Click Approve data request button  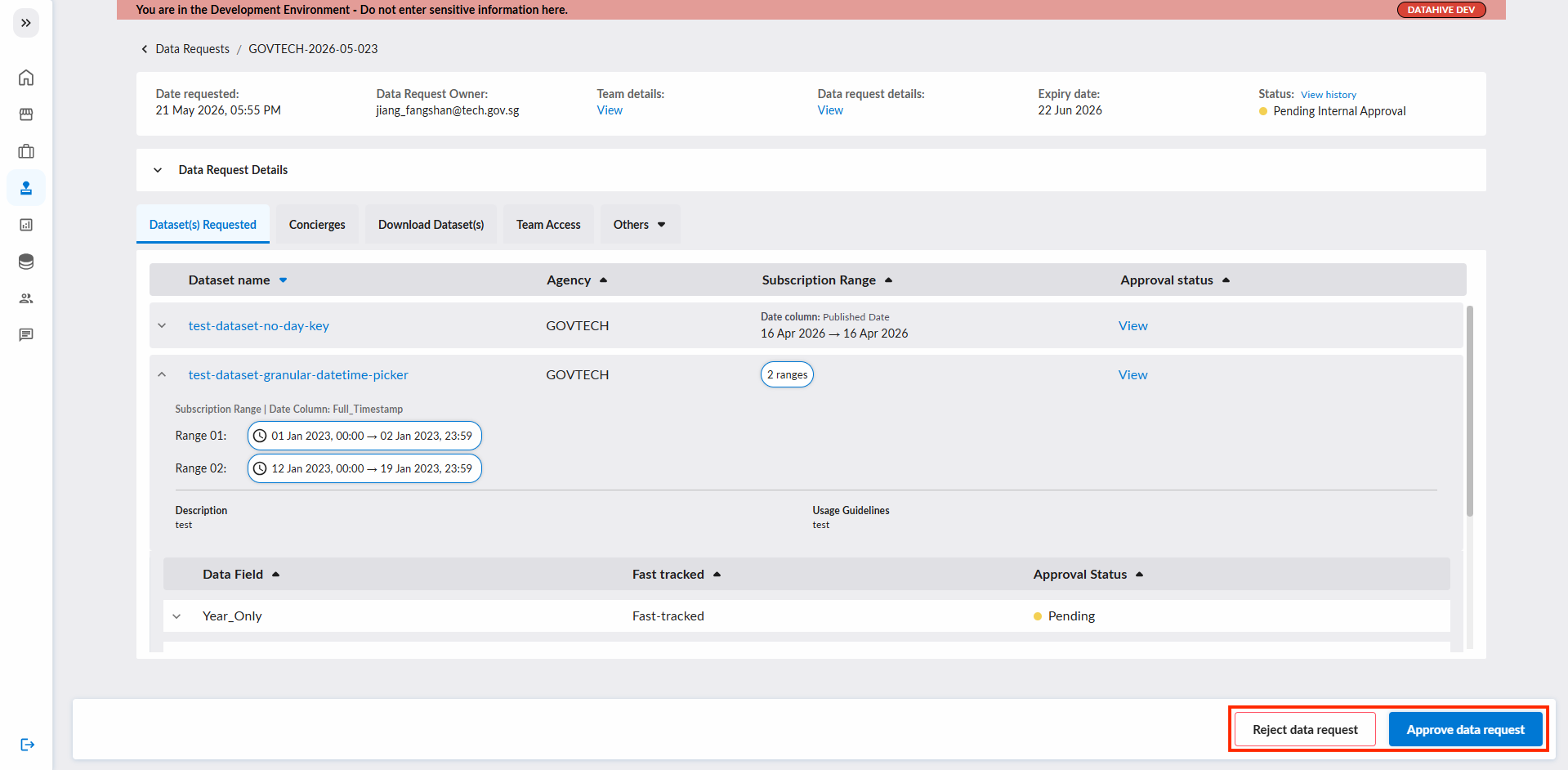coord(1465,730)
